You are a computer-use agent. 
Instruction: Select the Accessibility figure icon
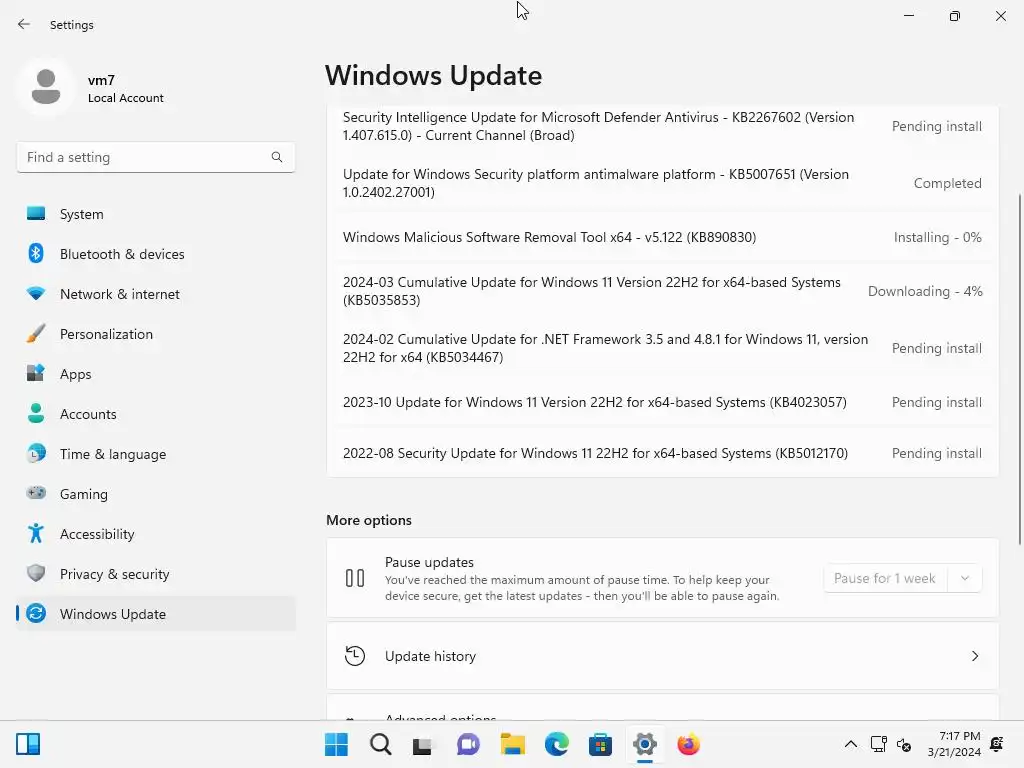tap(36, 534)
